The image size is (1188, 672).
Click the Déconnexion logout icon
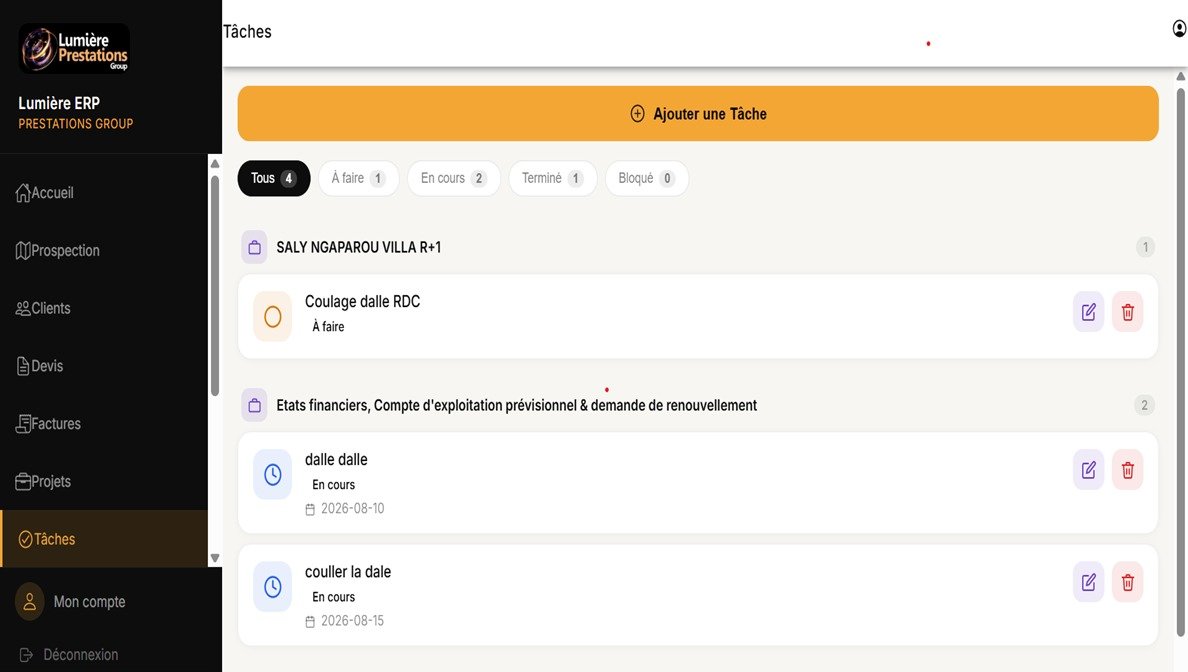(x=26, y=655)
